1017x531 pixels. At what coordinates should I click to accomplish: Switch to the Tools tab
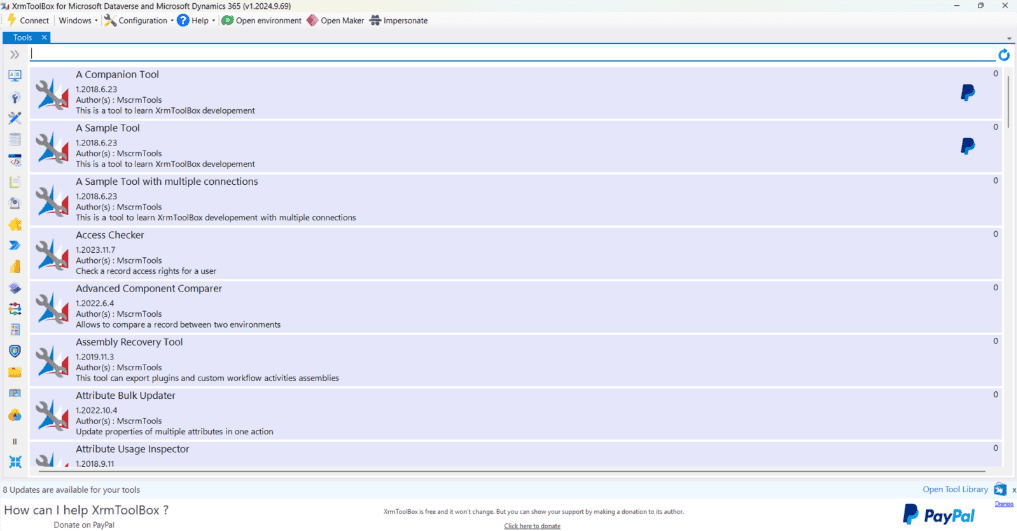[x=22, y=37]
